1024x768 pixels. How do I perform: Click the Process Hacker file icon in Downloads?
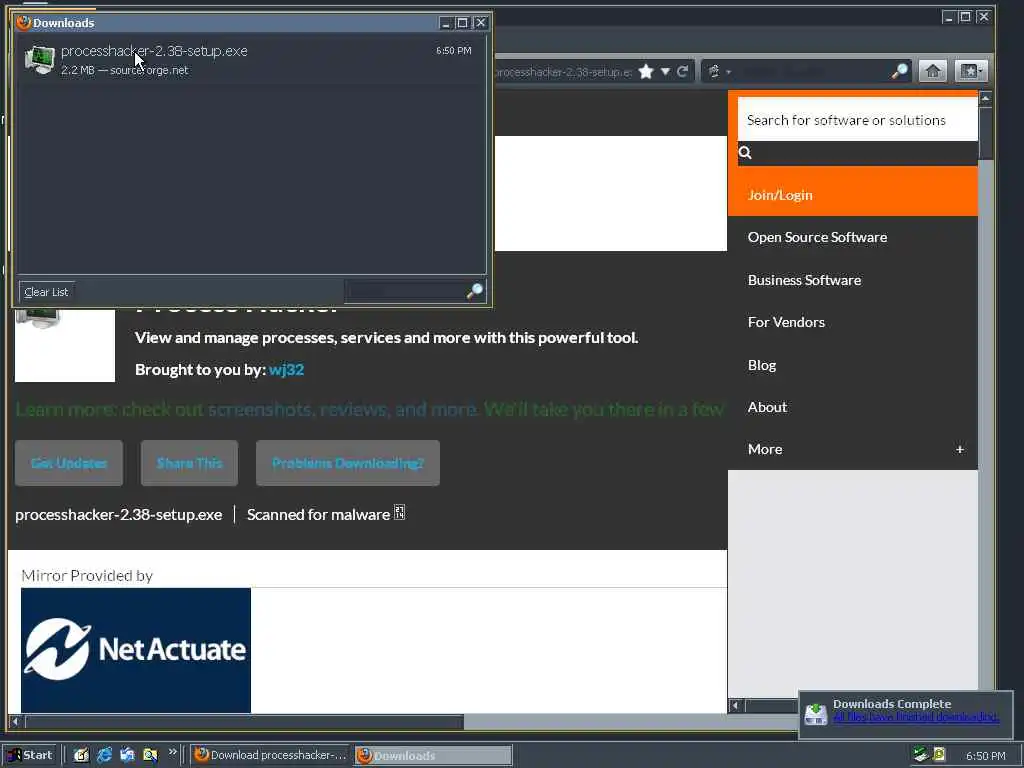pyautogui.click(x=39, y=59)
